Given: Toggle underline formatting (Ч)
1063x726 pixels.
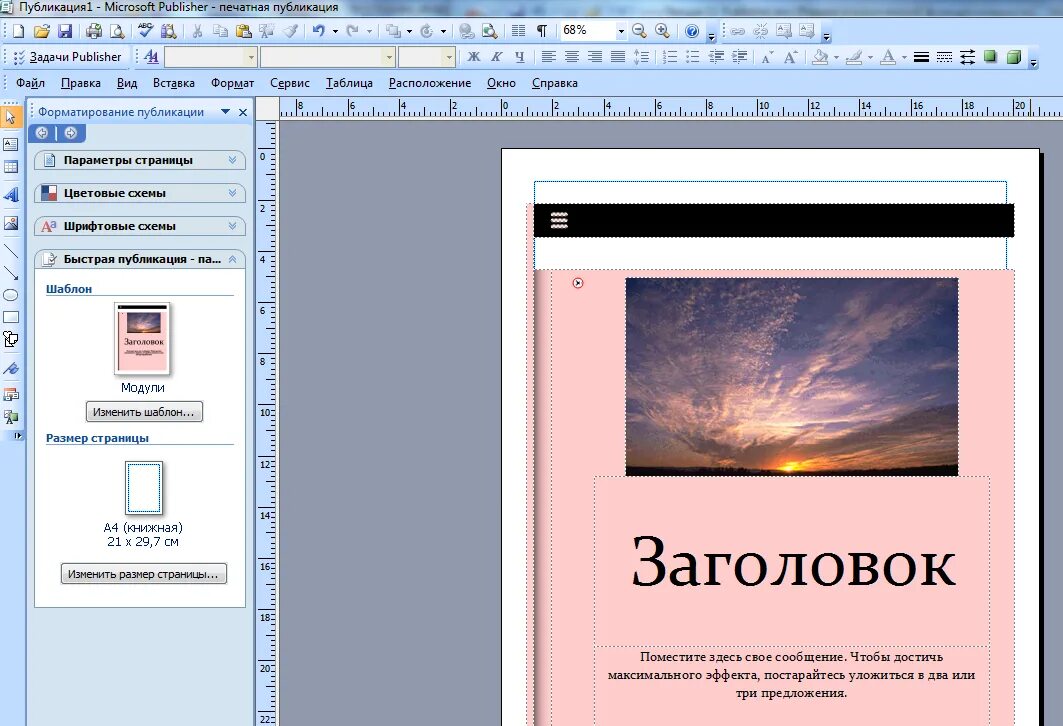Looking at the screenshot, I should 519,57.
